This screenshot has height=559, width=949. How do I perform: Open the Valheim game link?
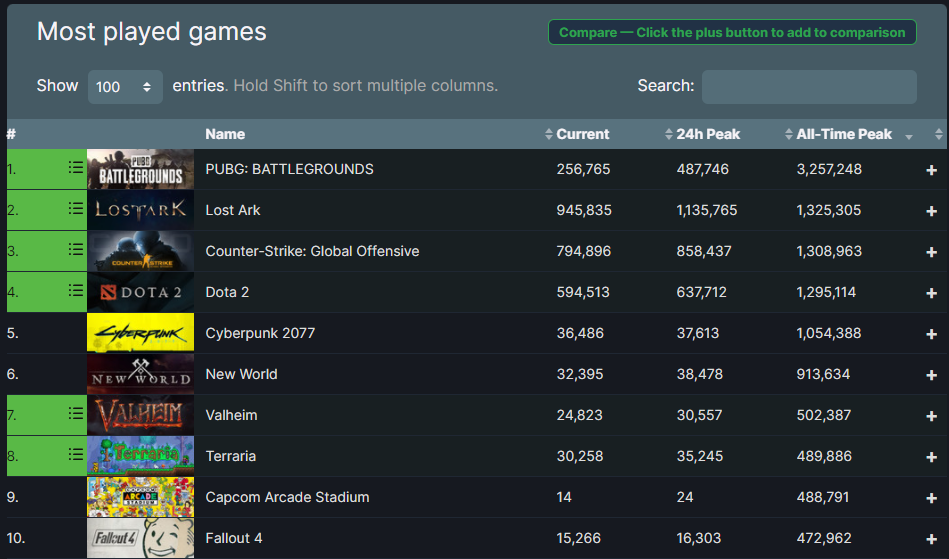pos(231,416)
